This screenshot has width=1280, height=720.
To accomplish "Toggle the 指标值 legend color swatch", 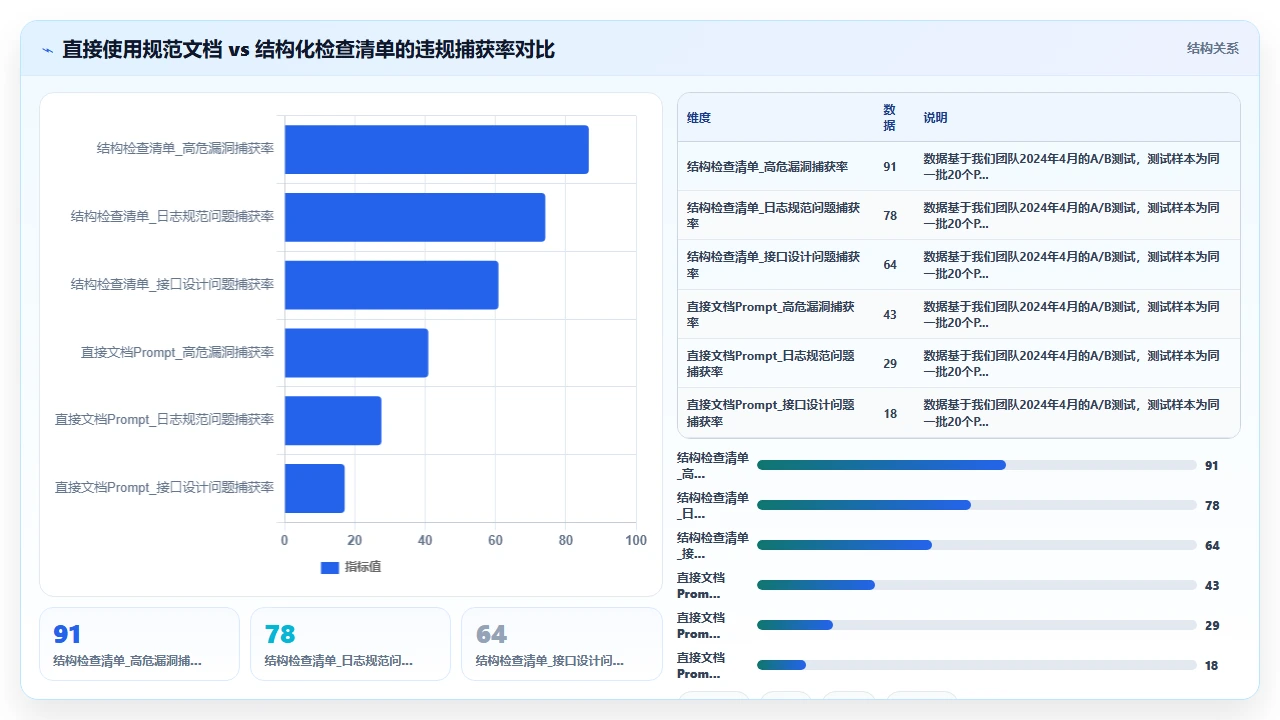I will click(x=330, y=567).
